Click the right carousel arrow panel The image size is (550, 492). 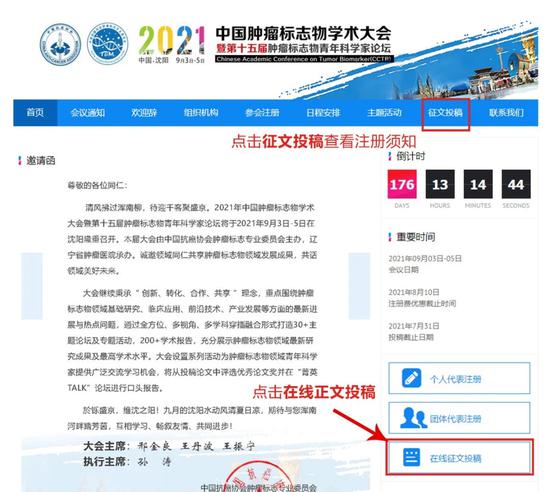(x=359, y=286)
